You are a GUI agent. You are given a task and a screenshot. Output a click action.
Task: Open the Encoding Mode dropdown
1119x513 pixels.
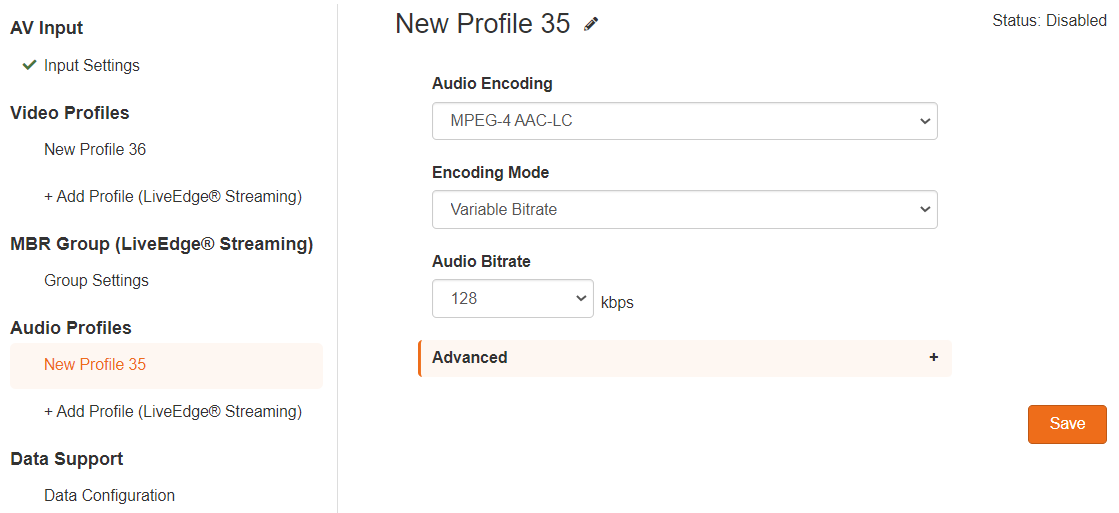pos(684,210)
